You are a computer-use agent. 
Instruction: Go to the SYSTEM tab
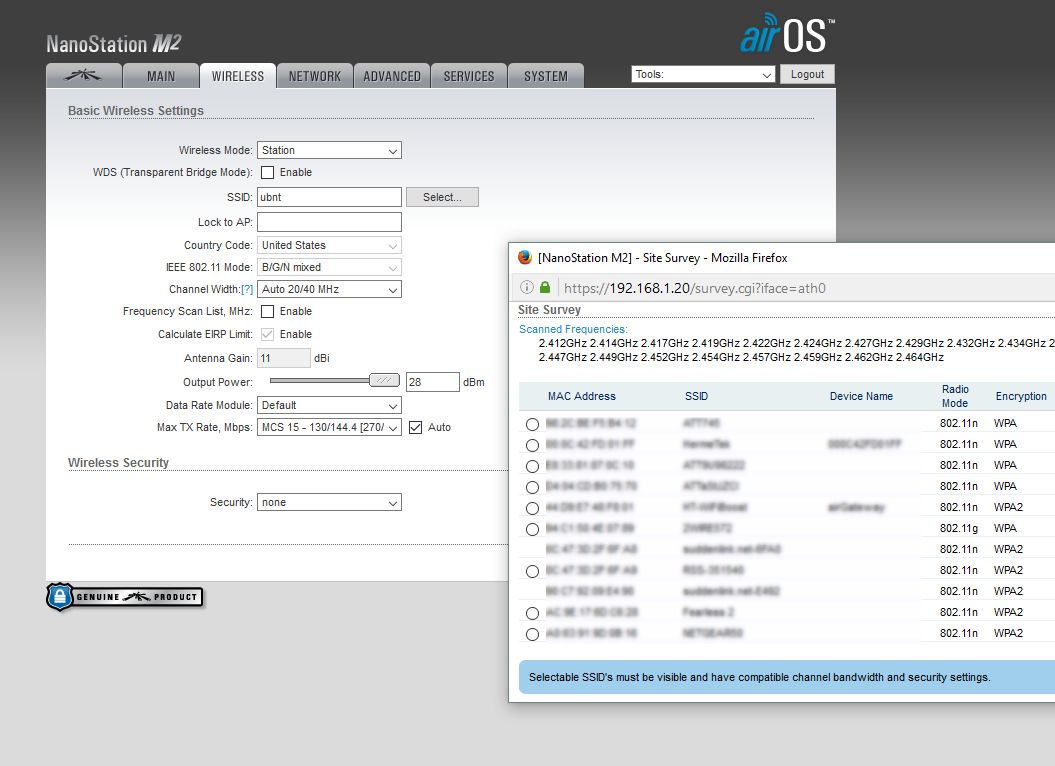[x=546, y=76]
